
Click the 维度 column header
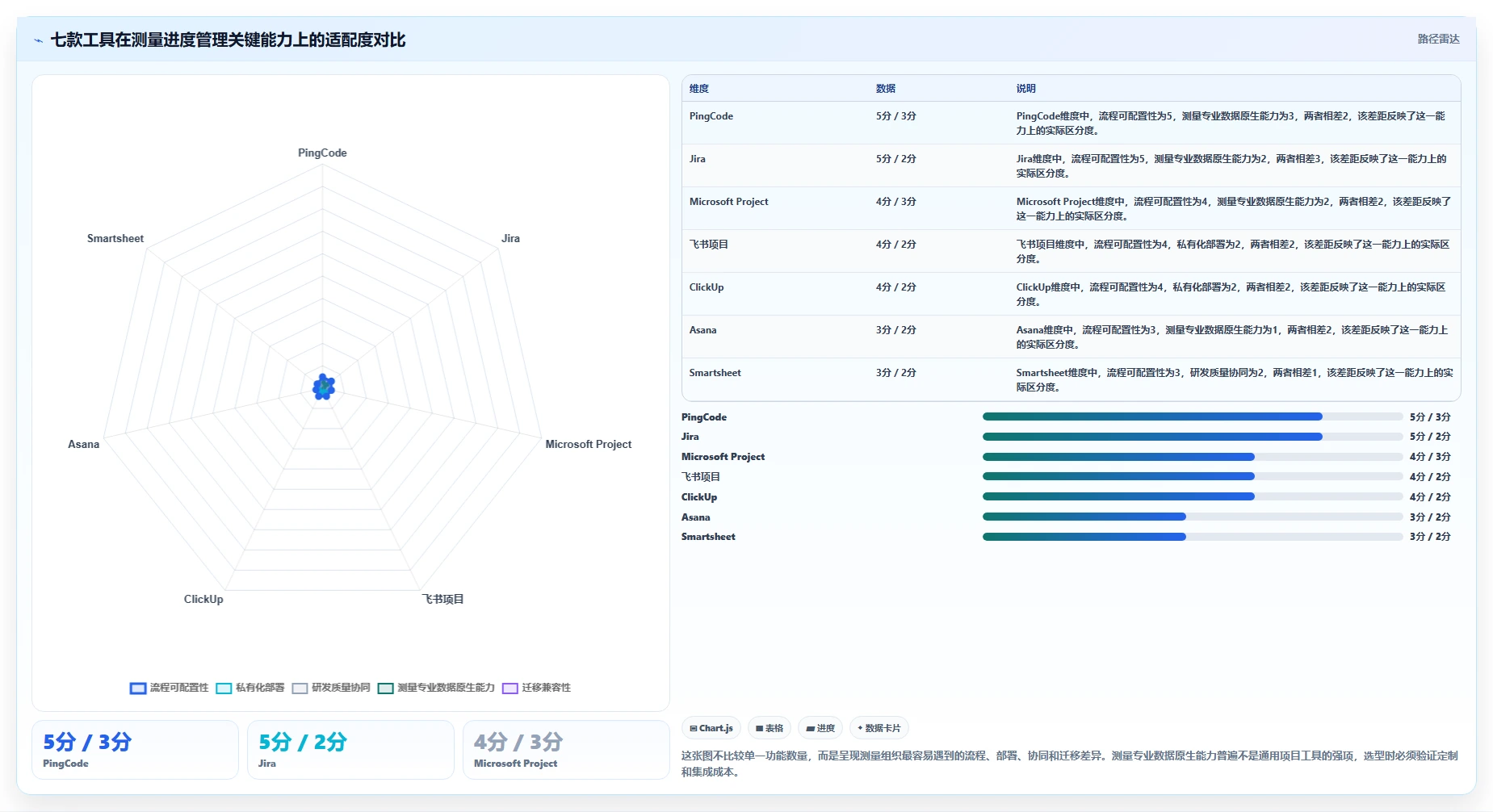coord(699,89)
